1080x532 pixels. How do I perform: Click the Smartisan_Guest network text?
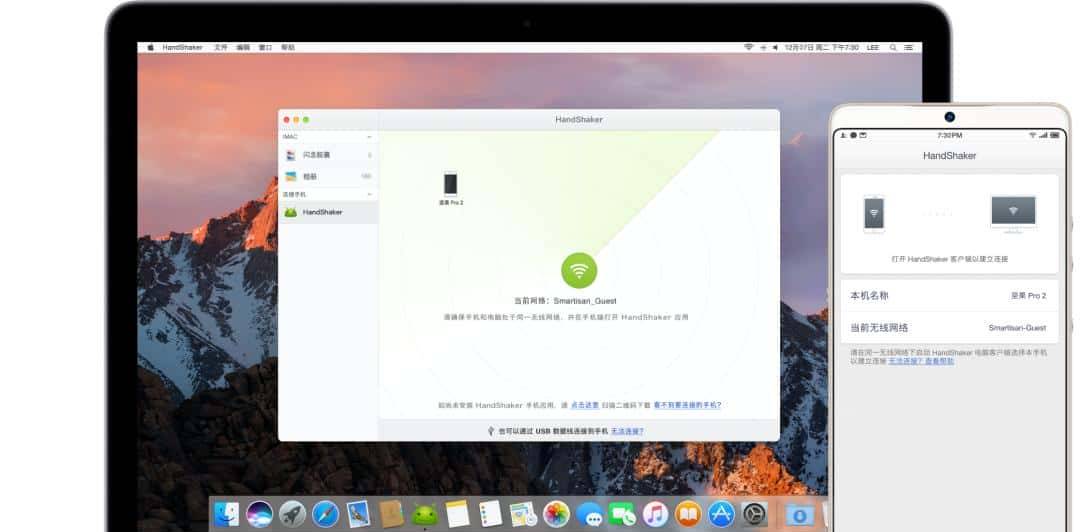[585, 300]
